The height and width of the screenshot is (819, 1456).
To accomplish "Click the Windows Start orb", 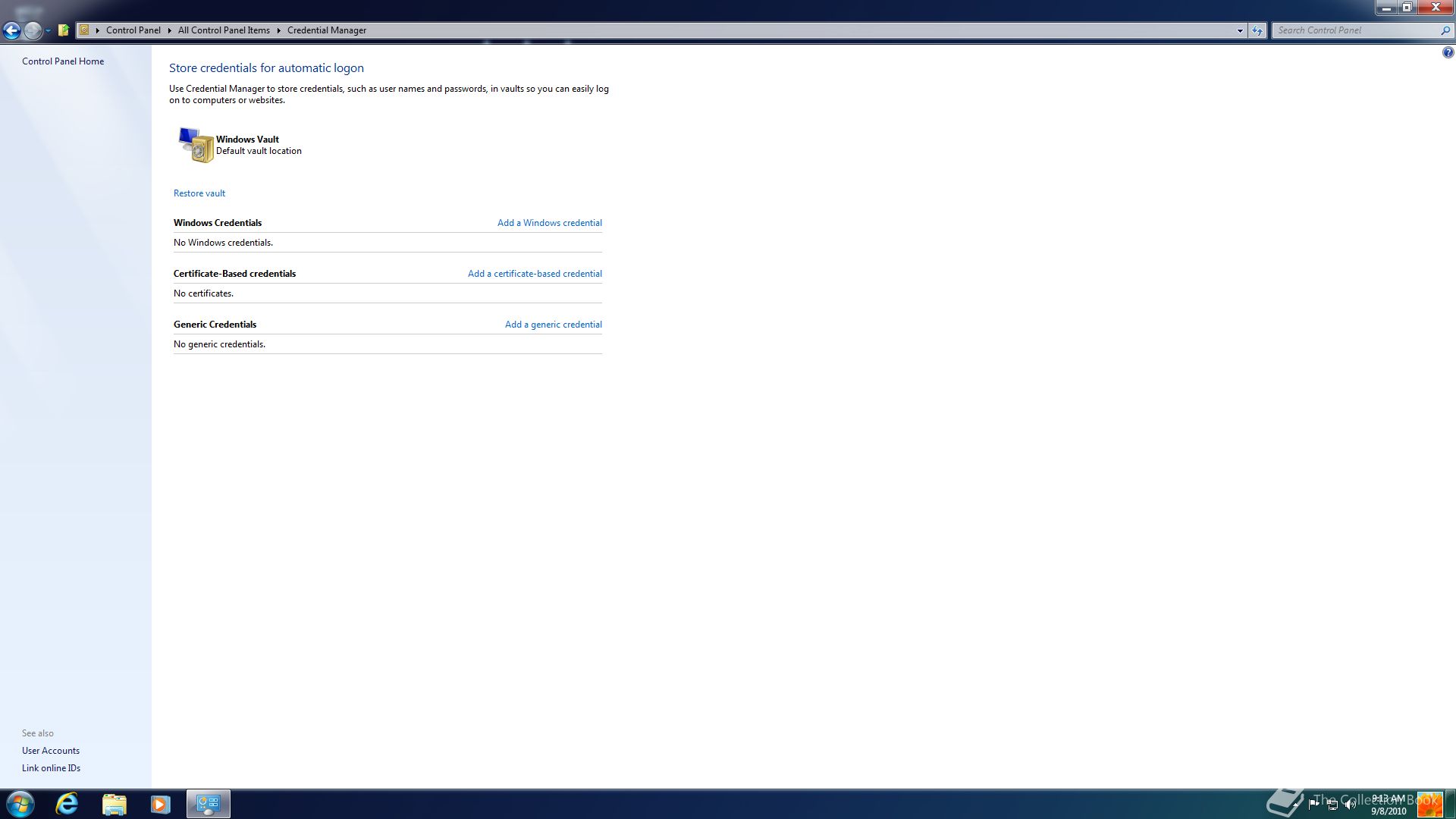I will (20, 804).
